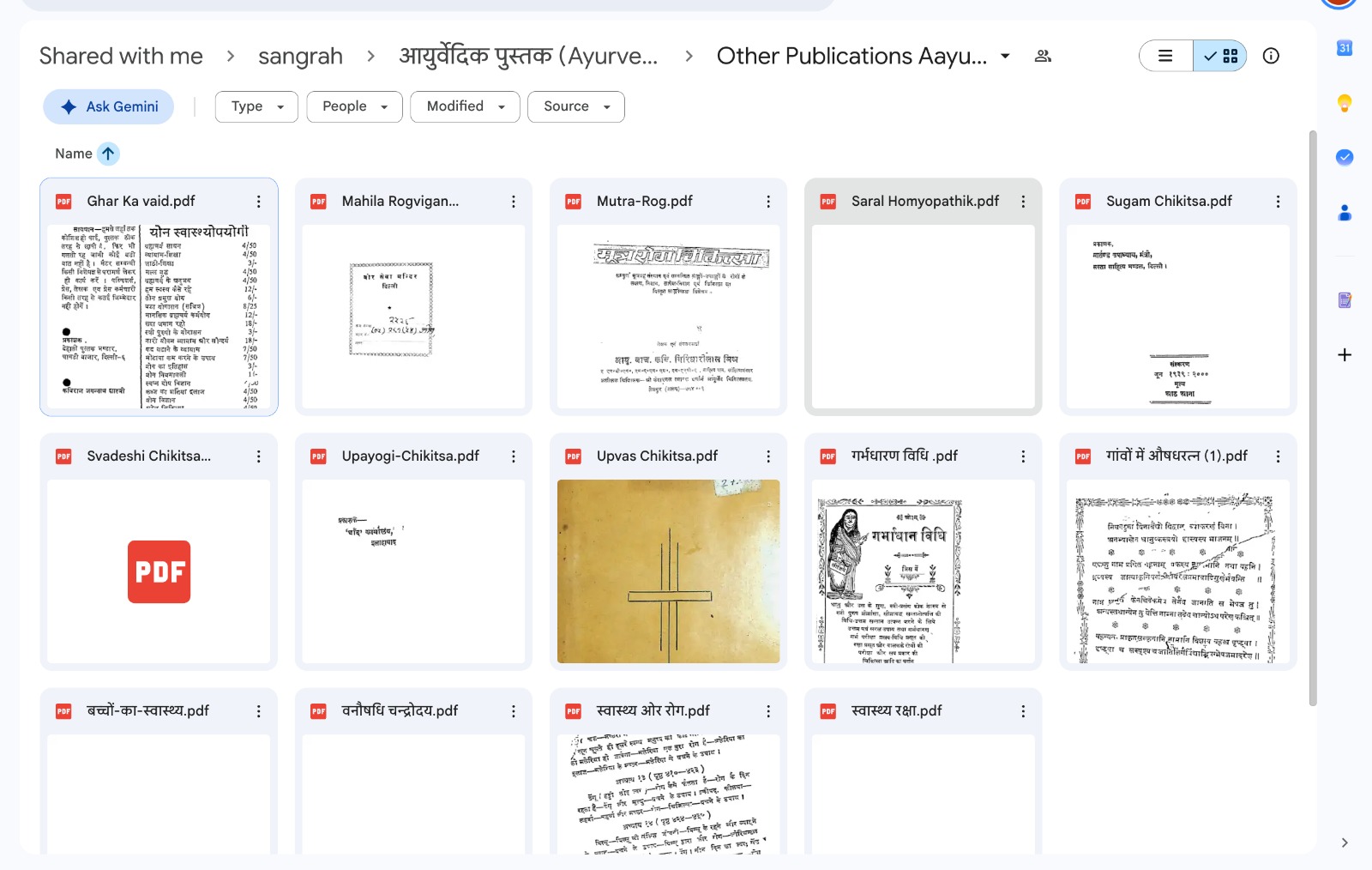Select Ghar Ka vaid.pdf thumbnail preview
The width and height of the screenshot is (1372, 870).
tap(159, 317)
